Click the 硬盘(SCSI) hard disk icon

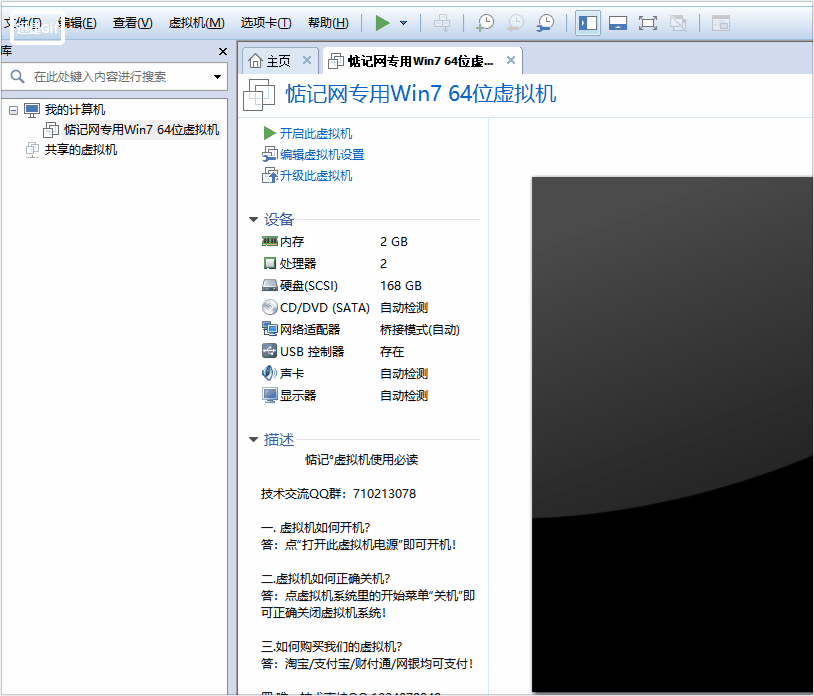(x=269, y=285)
